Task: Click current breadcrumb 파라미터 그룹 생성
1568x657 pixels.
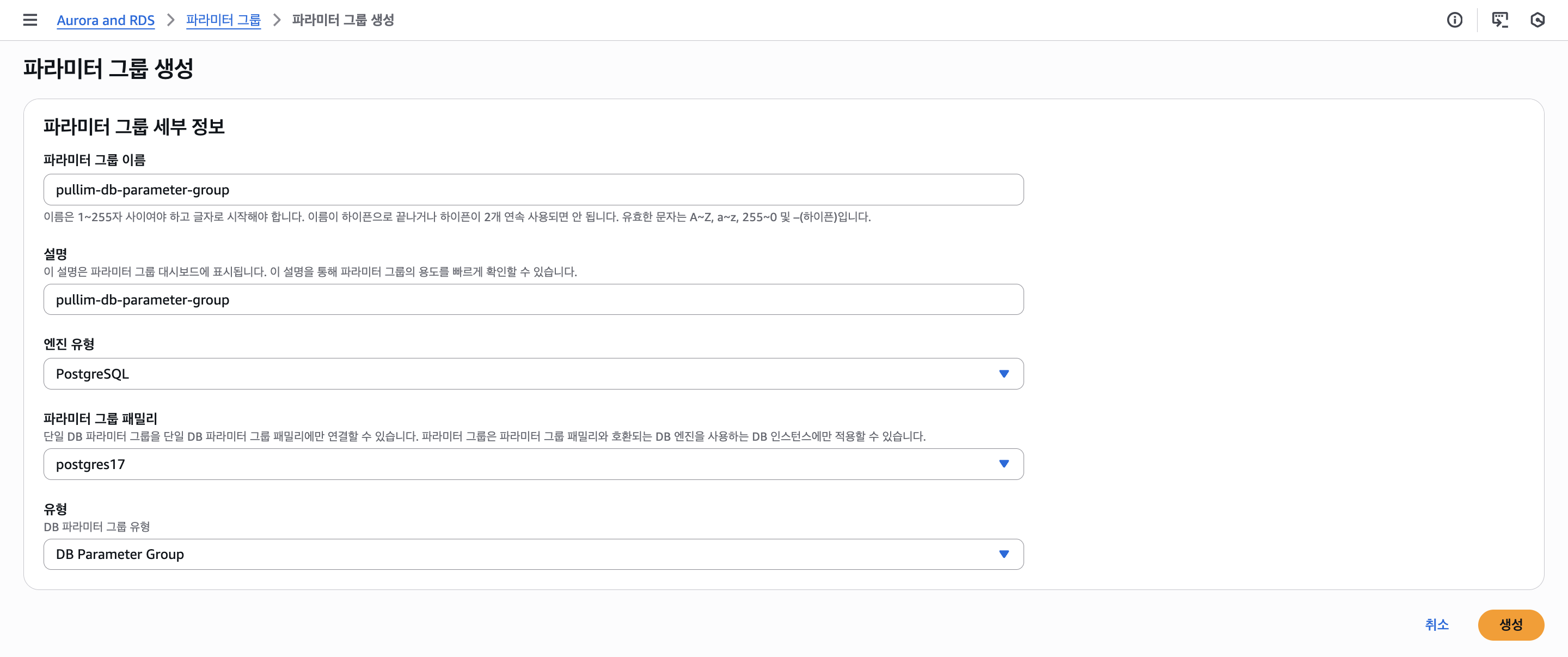Action: 342,20
